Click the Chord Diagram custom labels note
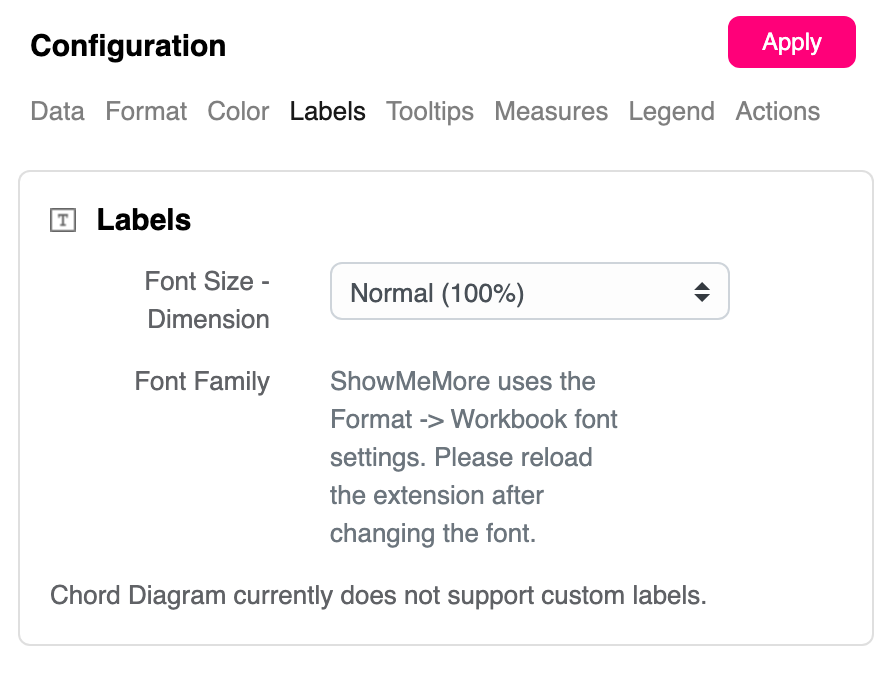Viewport: 894px width, 676px height. point(378,595)
